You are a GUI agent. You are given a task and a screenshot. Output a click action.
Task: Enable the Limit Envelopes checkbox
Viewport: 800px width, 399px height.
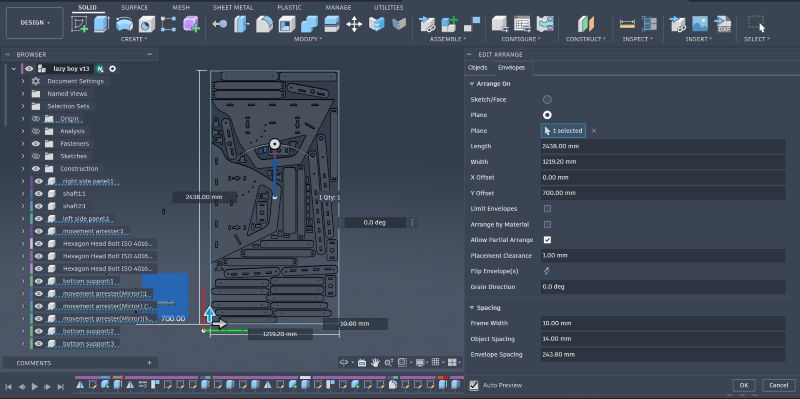(547, 209)
